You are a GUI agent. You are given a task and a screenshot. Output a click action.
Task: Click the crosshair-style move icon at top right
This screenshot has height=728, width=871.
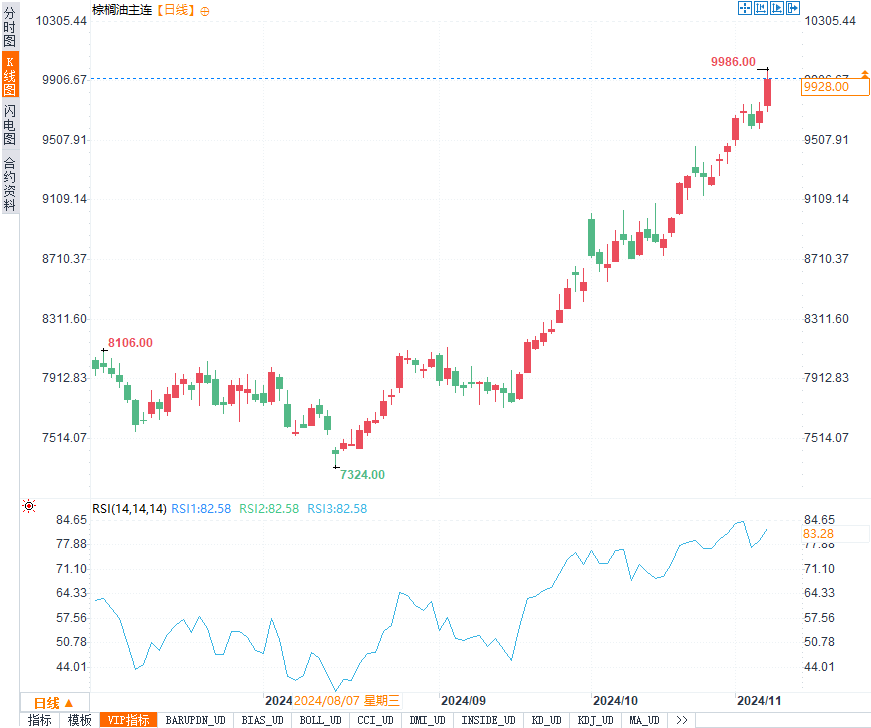tap(744, 8)
